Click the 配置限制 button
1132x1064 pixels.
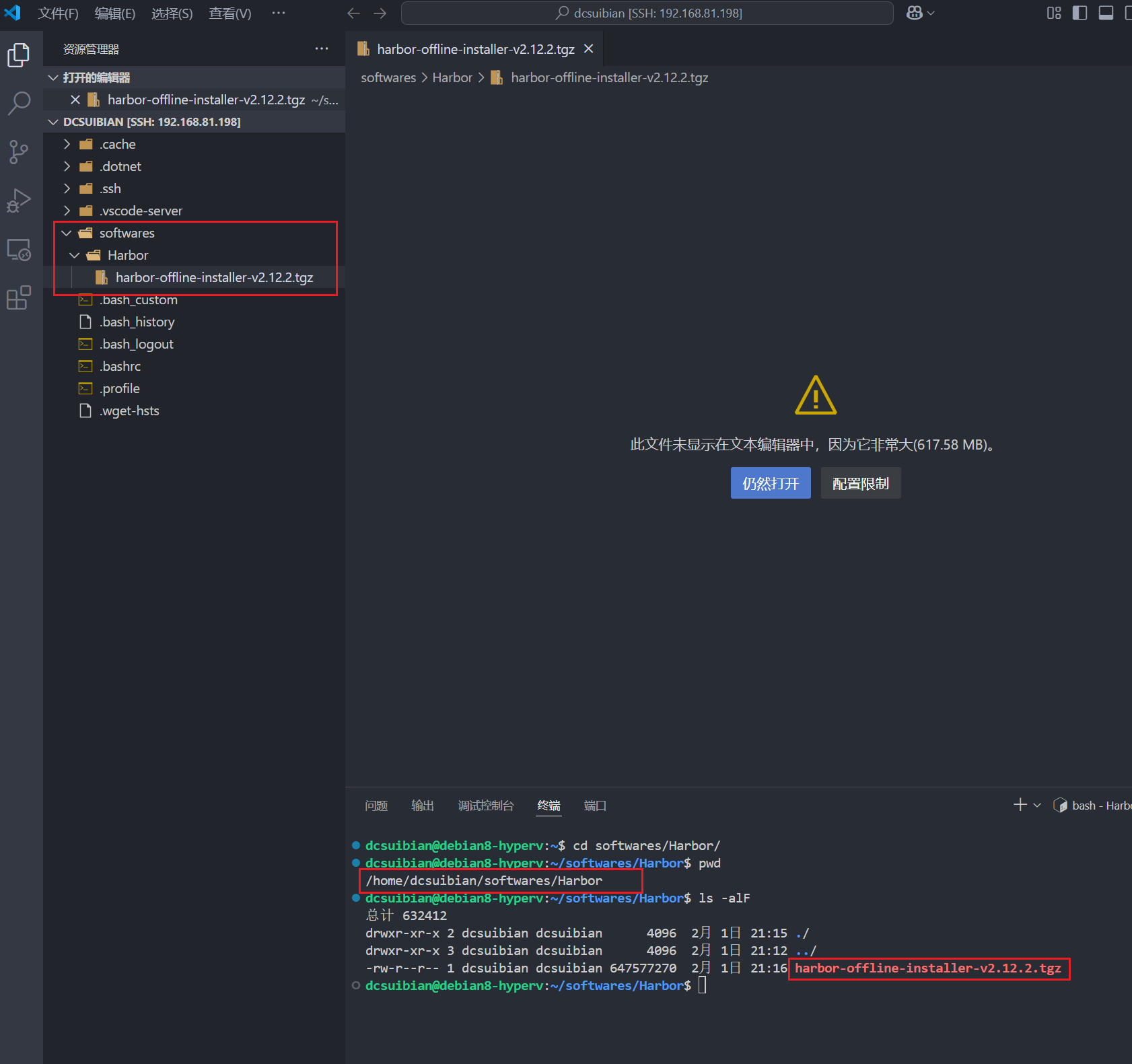coord(861,483)
